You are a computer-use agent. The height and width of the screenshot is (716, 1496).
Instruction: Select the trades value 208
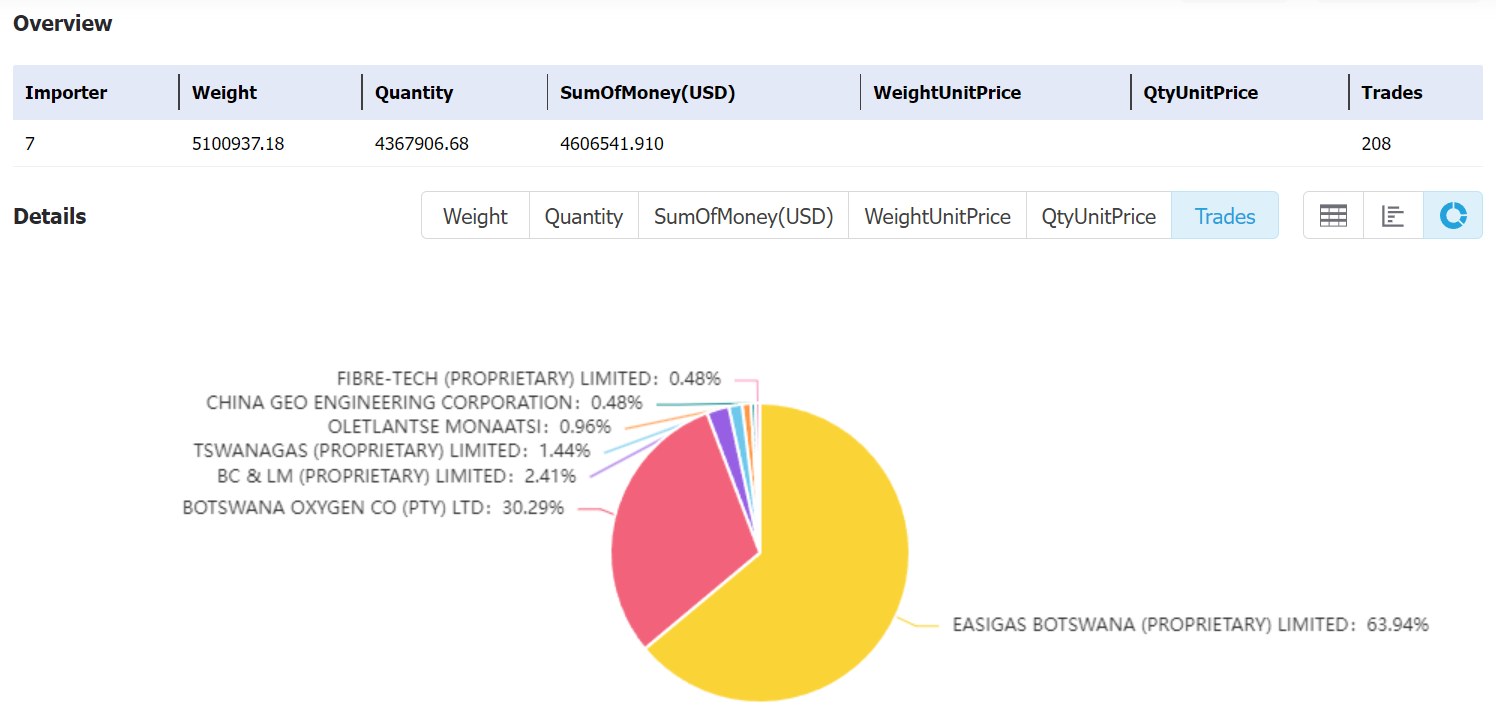tap(1376, 144)
